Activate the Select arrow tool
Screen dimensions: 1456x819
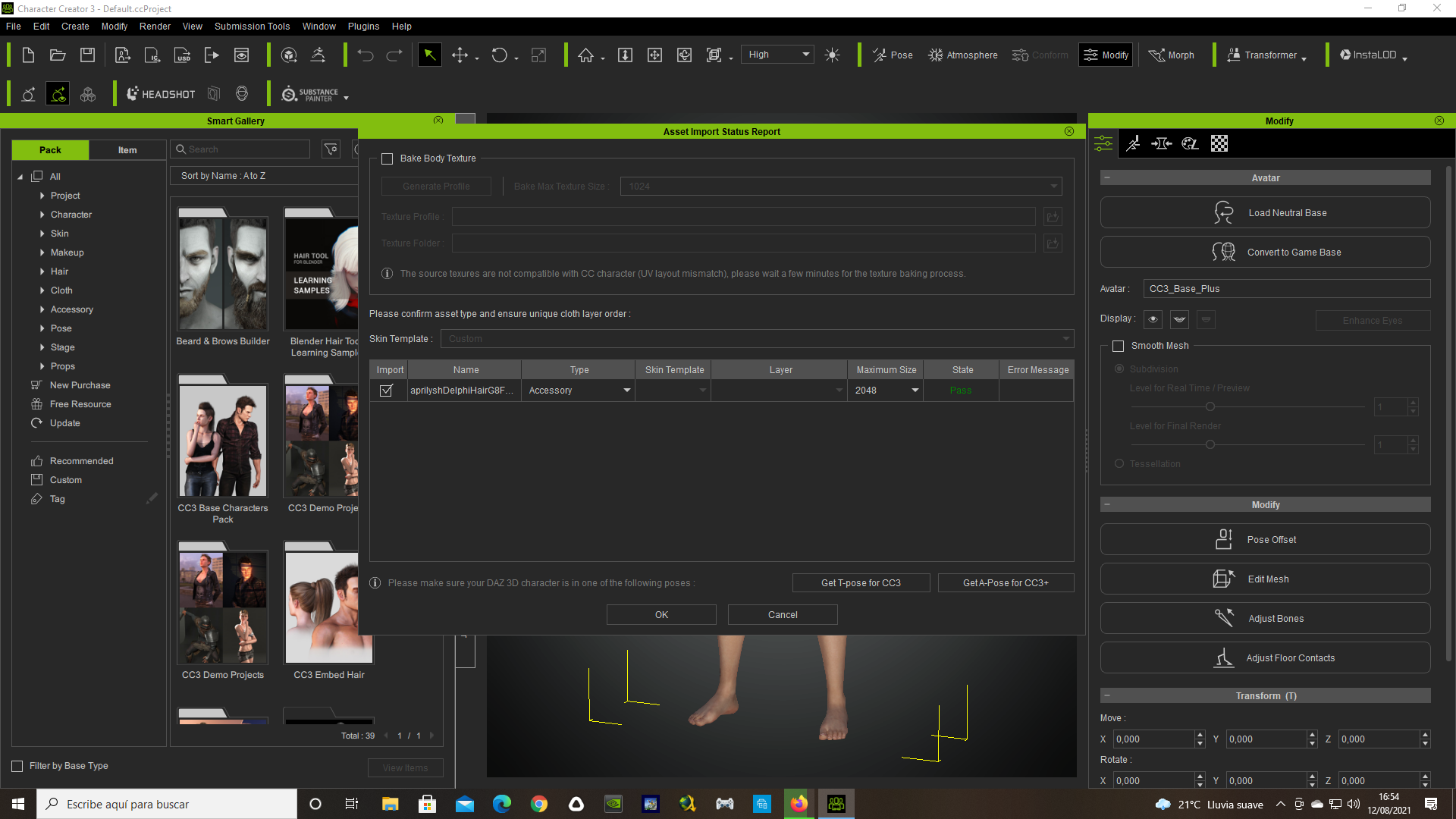[429, 55]
